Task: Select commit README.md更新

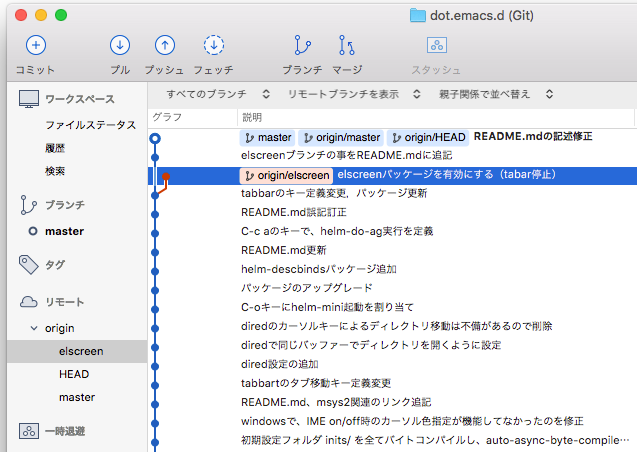Action: pyautogui.click(x=284, y=251)
